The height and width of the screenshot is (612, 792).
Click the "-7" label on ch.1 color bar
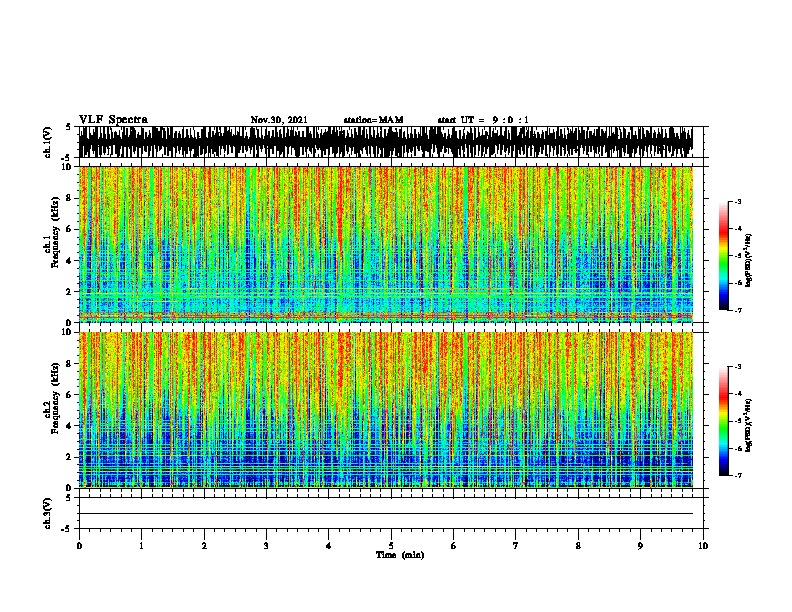coord(738,310)
